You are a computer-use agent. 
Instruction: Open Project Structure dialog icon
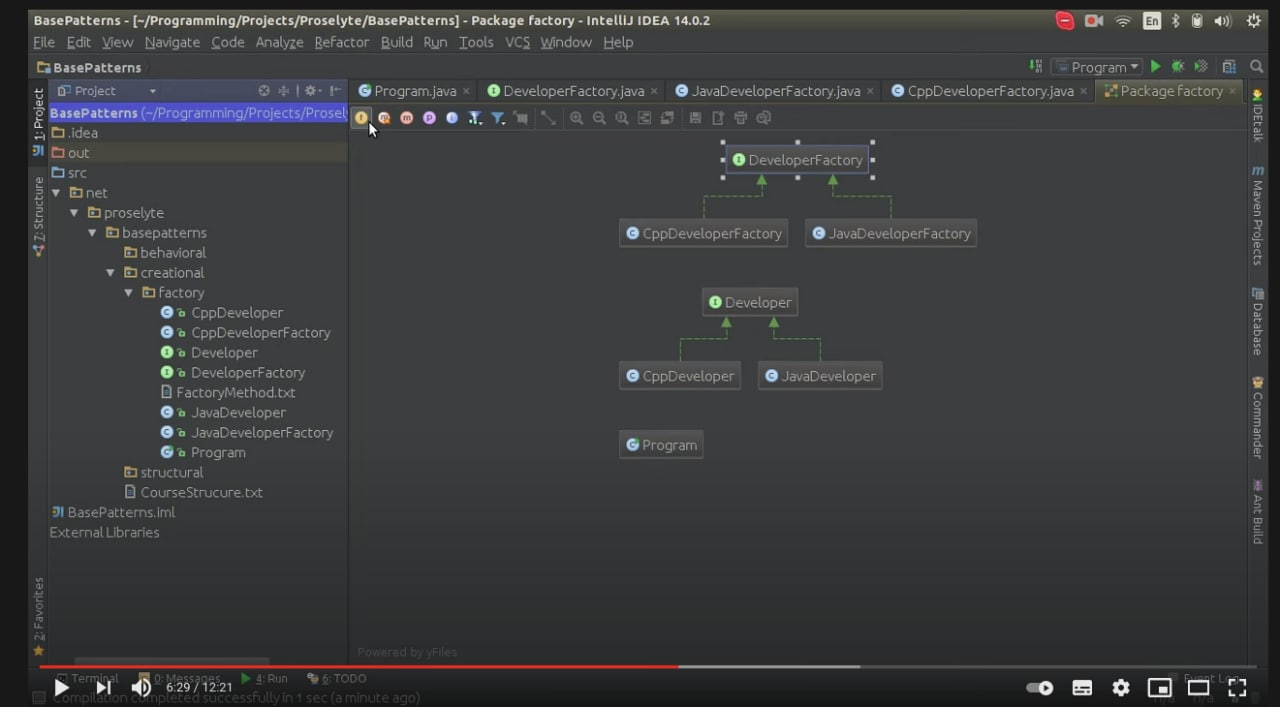point(1229,67)
